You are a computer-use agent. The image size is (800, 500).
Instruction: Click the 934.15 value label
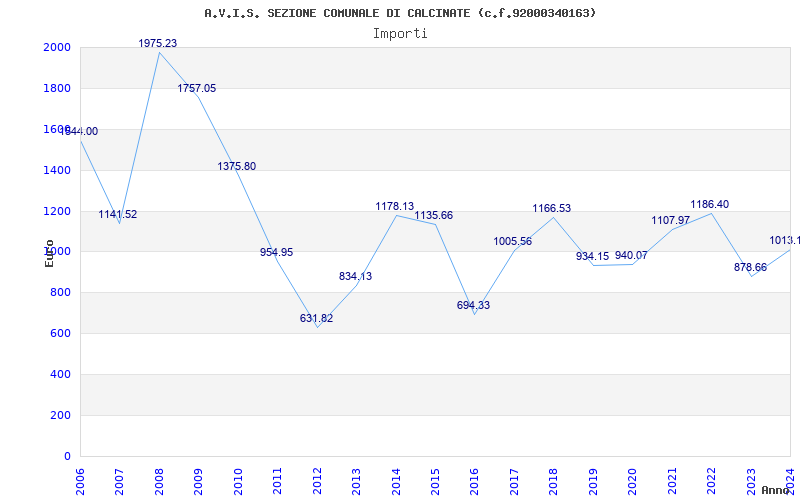click(592, 256)
